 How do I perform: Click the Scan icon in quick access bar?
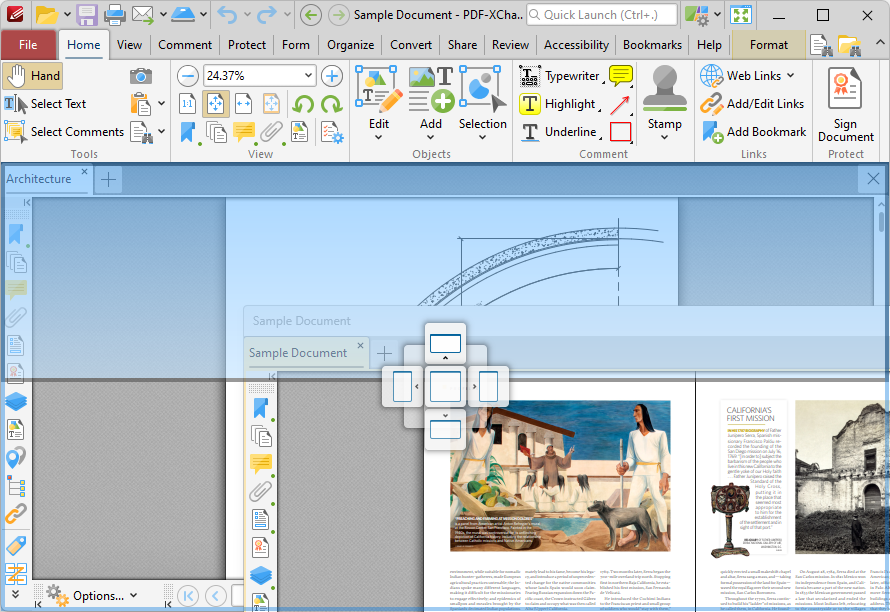click(x=183, y=15)
